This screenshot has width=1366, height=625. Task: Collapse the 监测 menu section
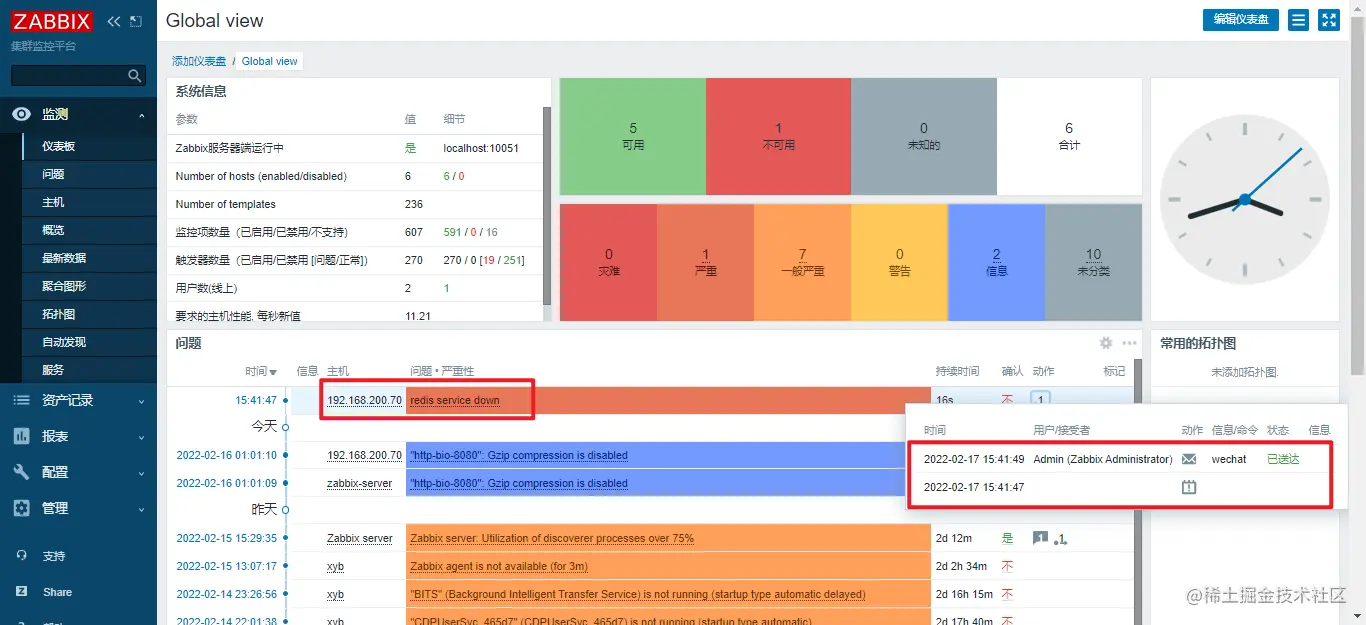click(x=78, y=115)
